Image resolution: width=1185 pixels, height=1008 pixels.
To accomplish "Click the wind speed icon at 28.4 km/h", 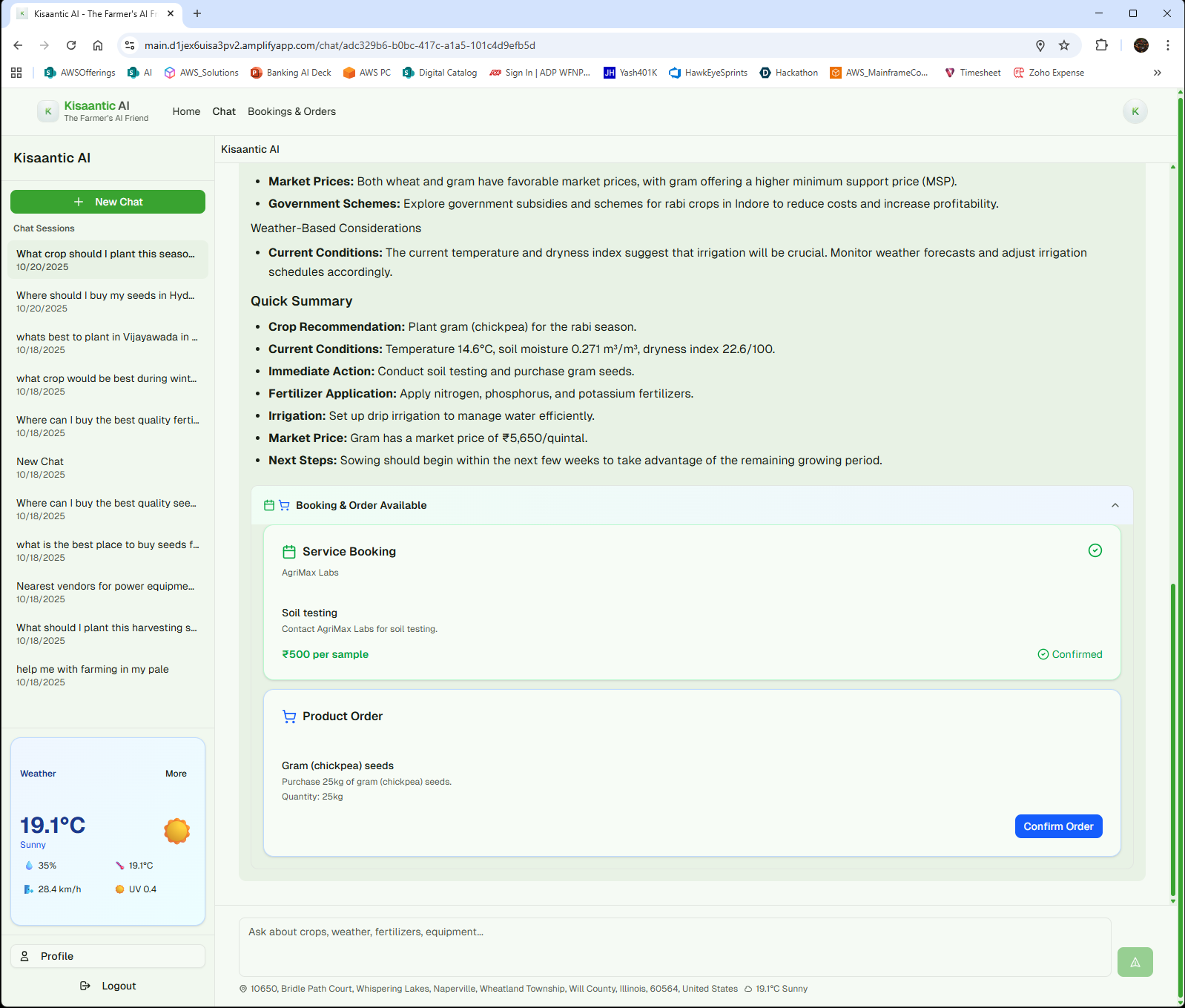I will coord(29,889).
